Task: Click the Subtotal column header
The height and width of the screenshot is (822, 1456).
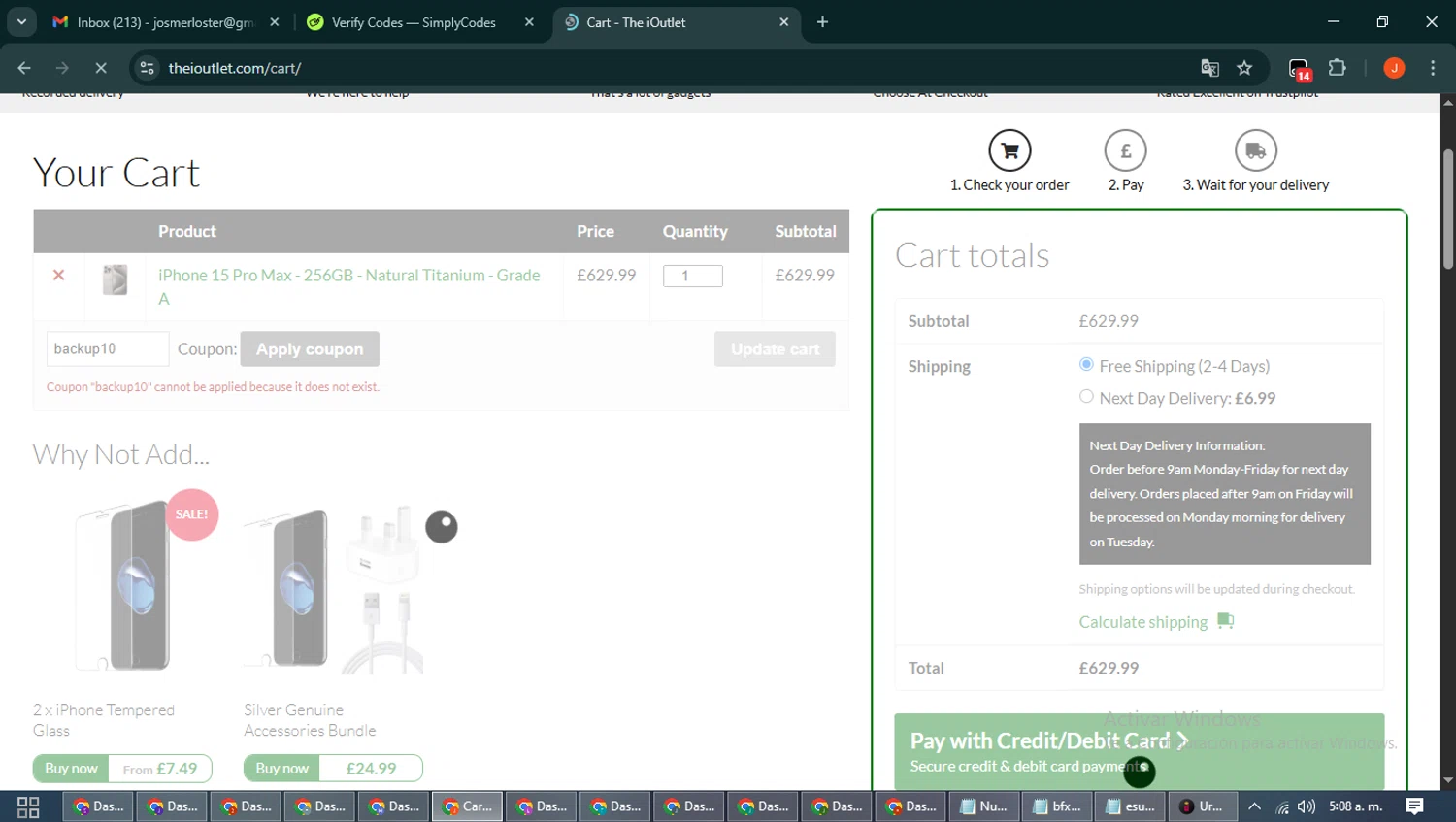Action: (805, 231)
